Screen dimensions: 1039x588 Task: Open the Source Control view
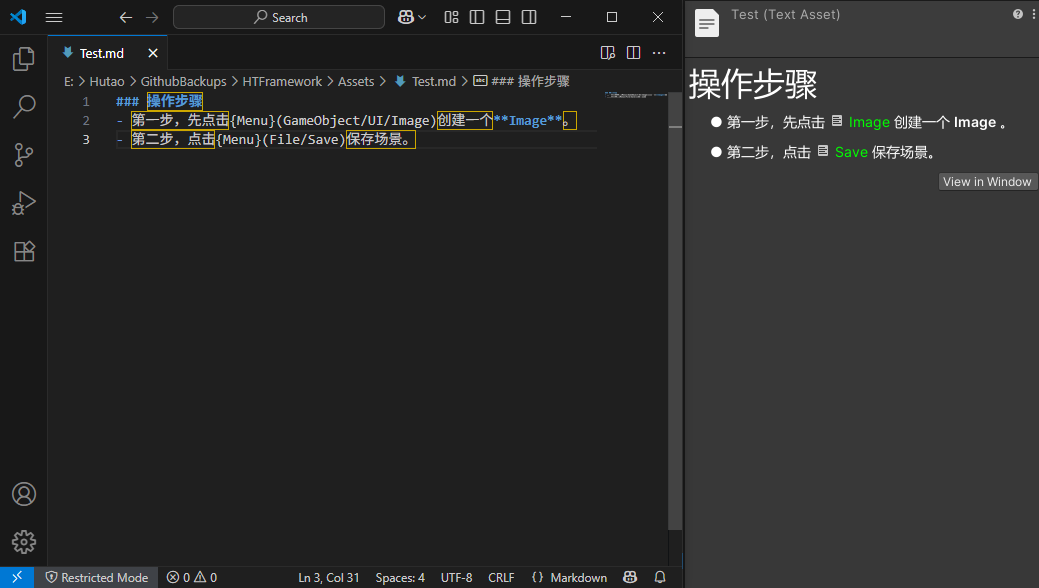(23, 155)
